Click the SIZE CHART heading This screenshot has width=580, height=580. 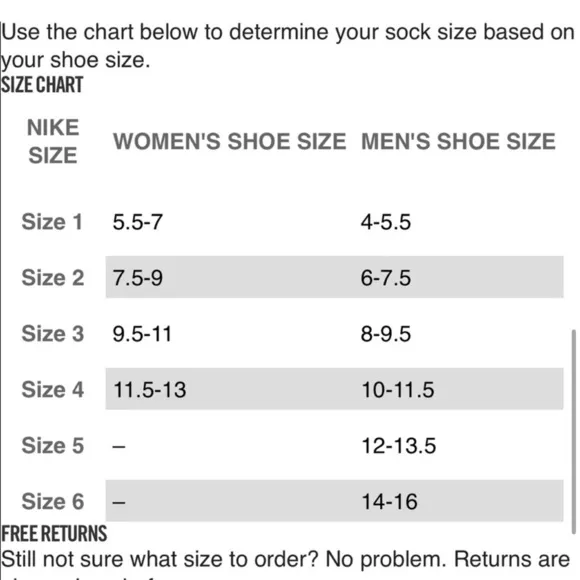[x=42, y=85]
